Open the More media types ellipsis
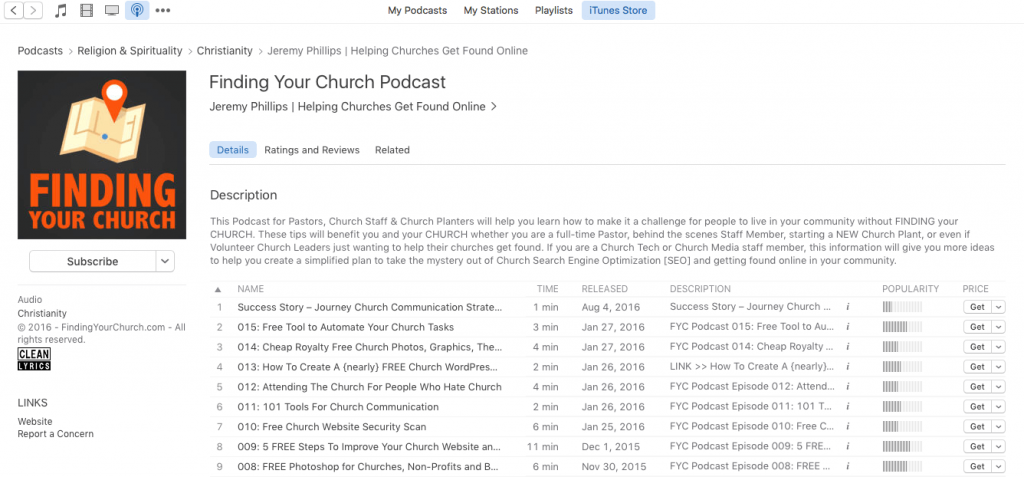The height and width of the screenshot is (477, 1024). (163, 10)
